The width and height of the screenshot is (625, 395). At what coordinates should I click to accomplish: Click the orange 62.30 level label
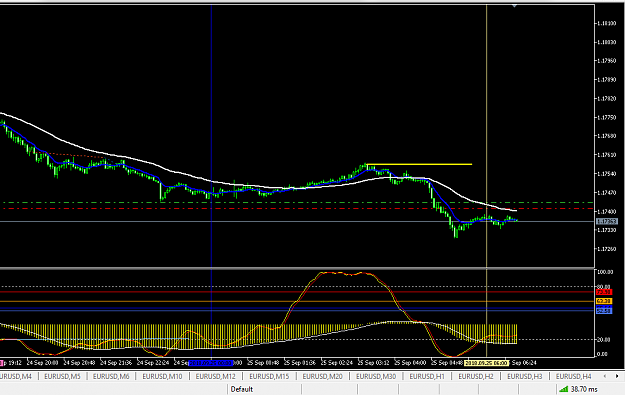[604, 301]
